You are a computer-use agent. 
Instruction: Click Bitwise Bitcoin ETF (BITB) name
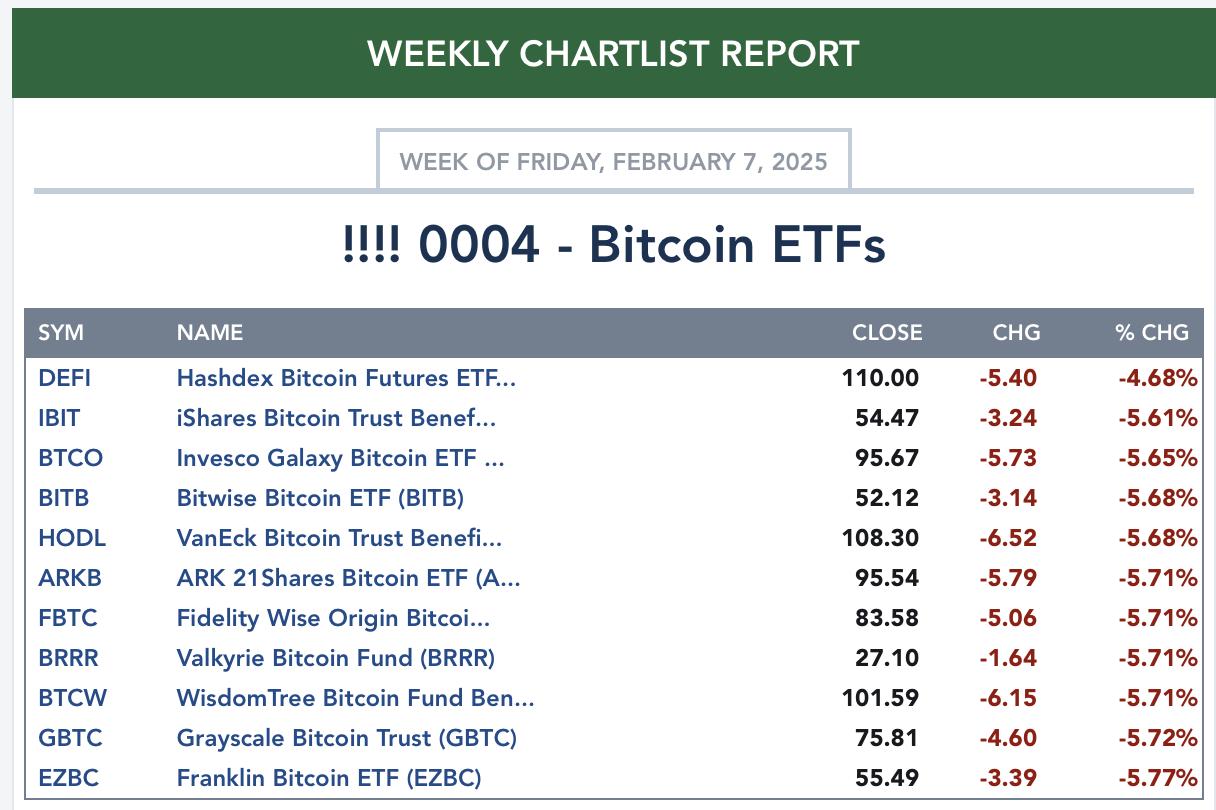point(320,498)
